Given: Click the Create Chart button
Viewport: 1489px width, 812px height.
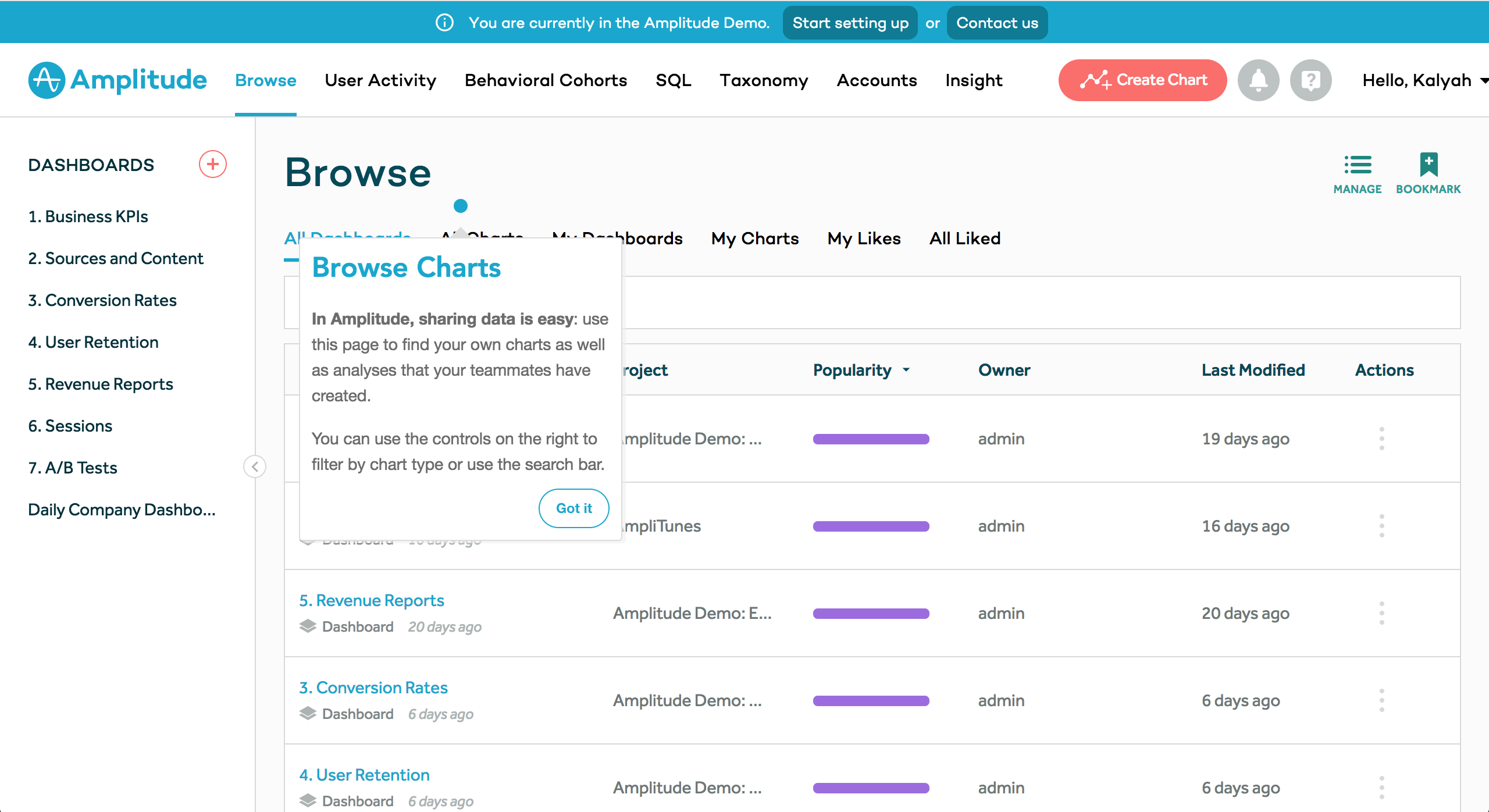Looking at the screenshot, I should (x=1142, y=80).
